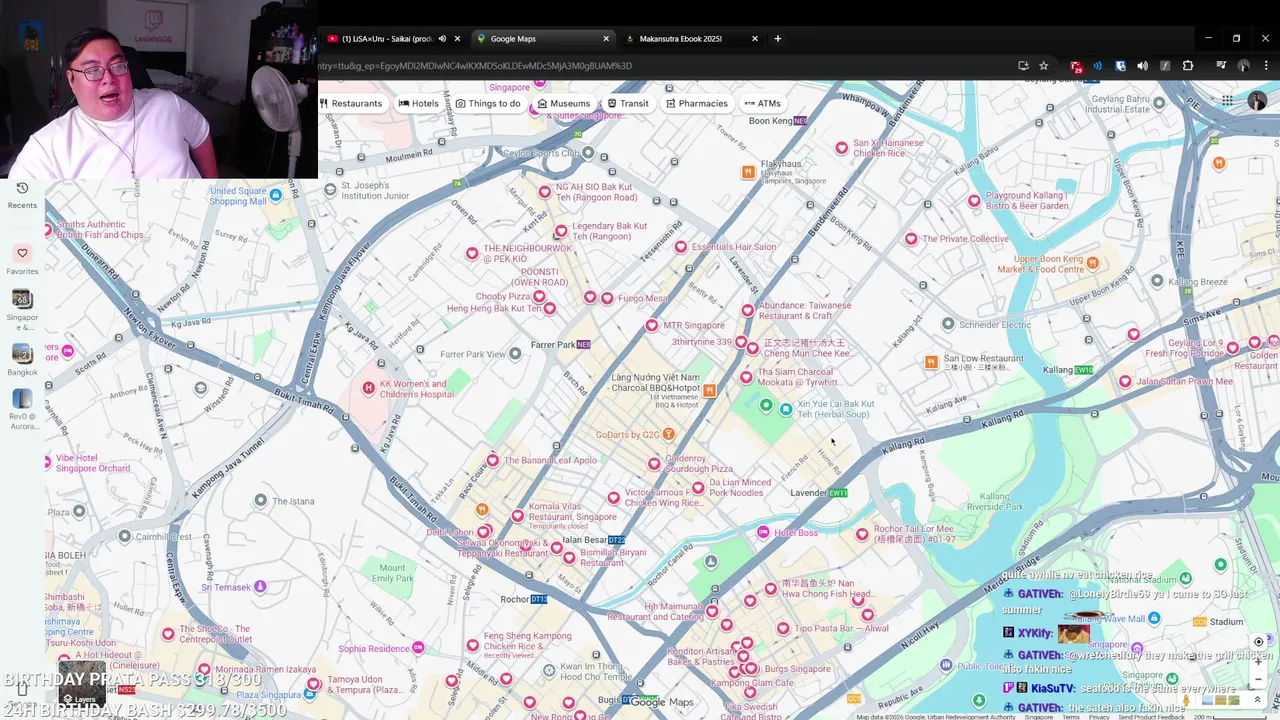Open the red extension with 29 badge

tap(1076, 66)
